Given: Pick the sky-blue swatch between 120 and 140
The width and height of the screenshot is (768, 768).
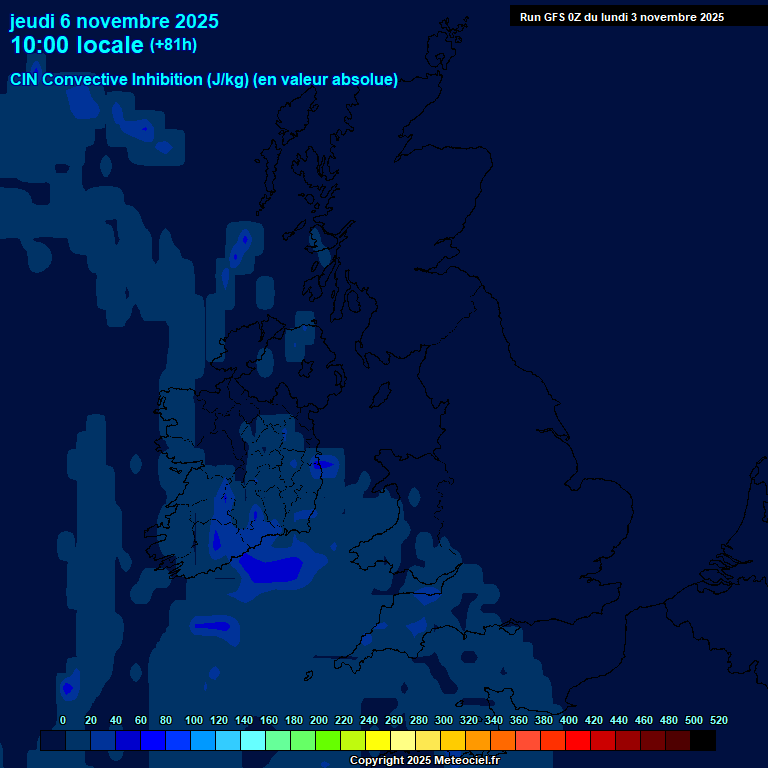Looking at the screenshot, I should point(228,740).
